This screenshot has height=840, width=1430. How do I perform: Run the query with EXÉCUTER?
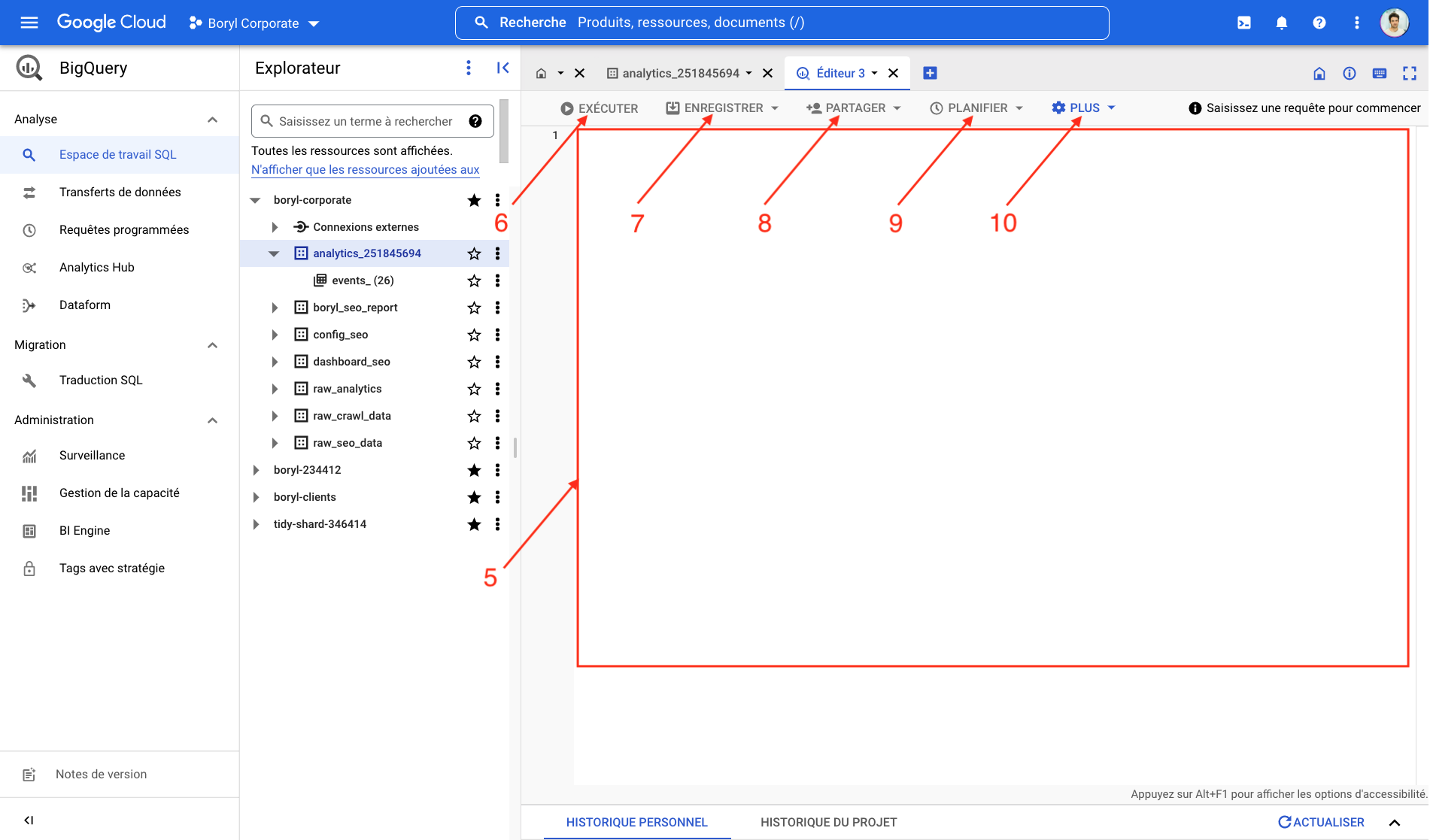600,107
